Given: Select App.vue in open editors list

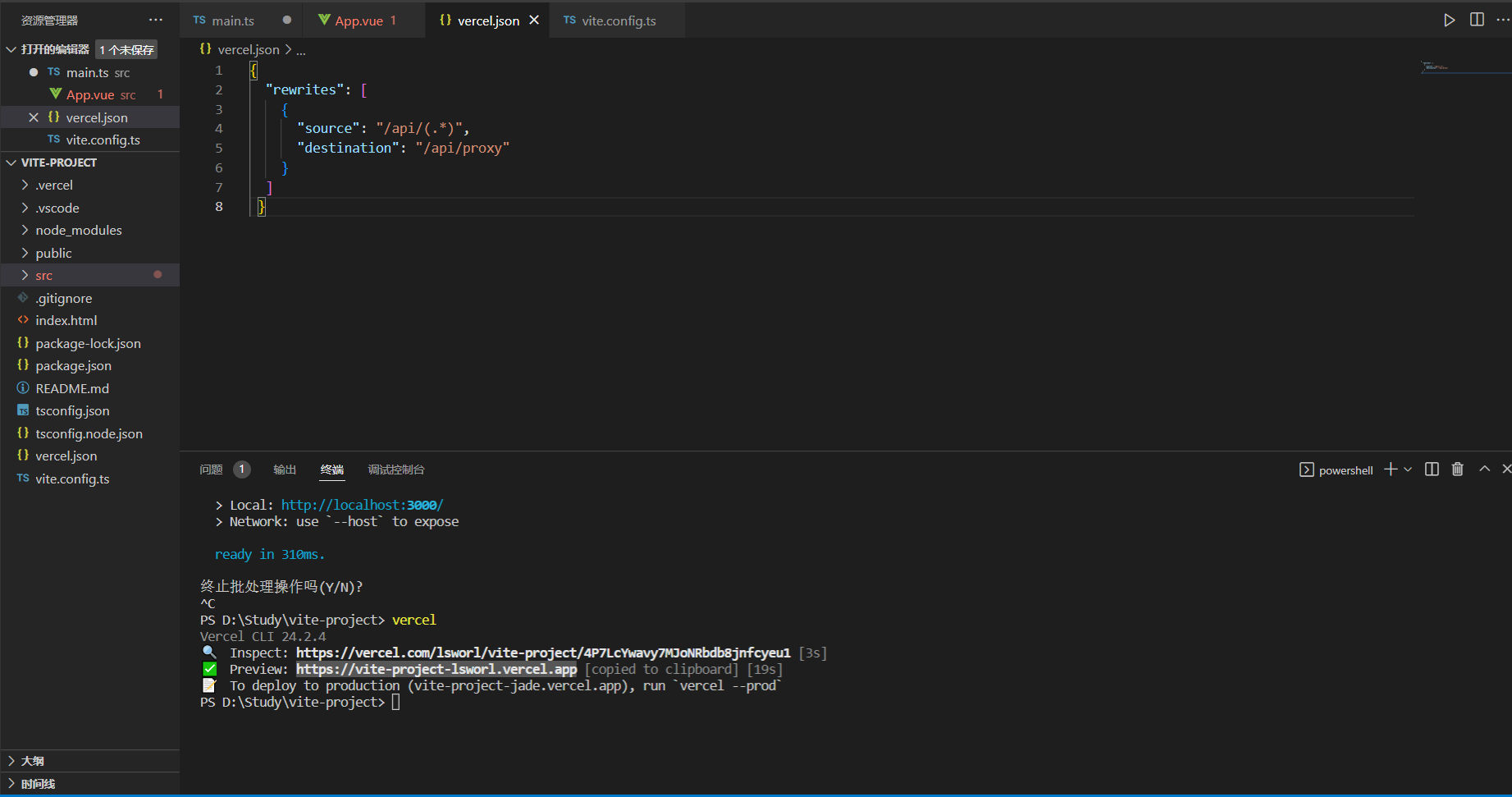Looking at the screenshot, I should (90, 95).
